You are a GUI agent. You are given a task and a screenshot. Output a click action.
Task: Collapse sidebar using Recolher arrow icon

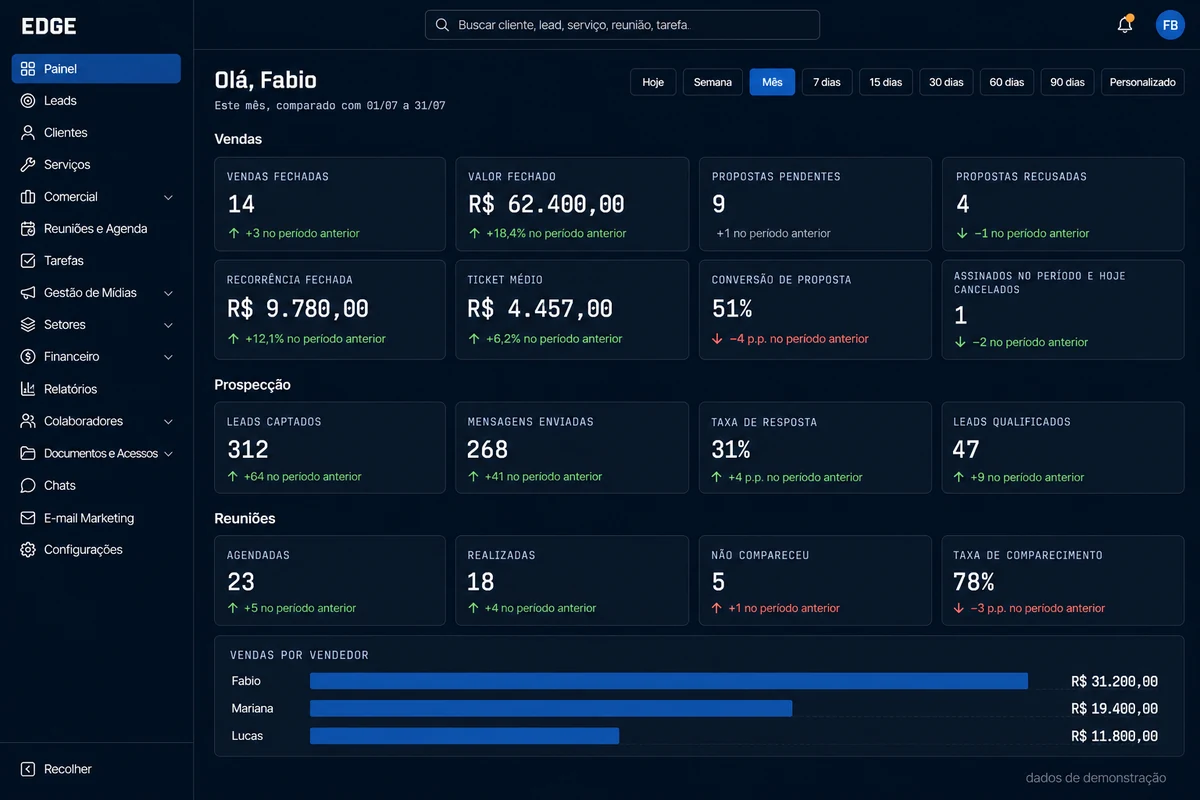28,769
